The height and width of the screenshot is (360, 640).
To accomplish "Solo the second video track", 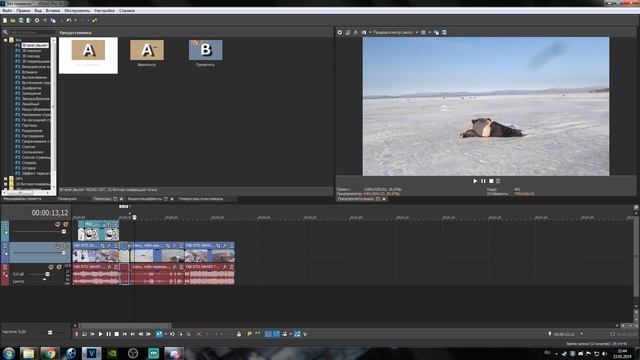I will pyautogui.click(x=65, y=246).
